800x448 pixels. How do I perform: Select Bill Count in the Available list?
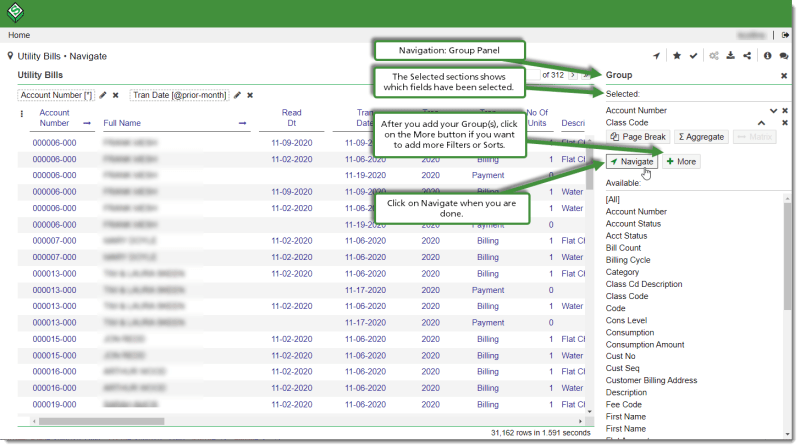coord(623,247)
